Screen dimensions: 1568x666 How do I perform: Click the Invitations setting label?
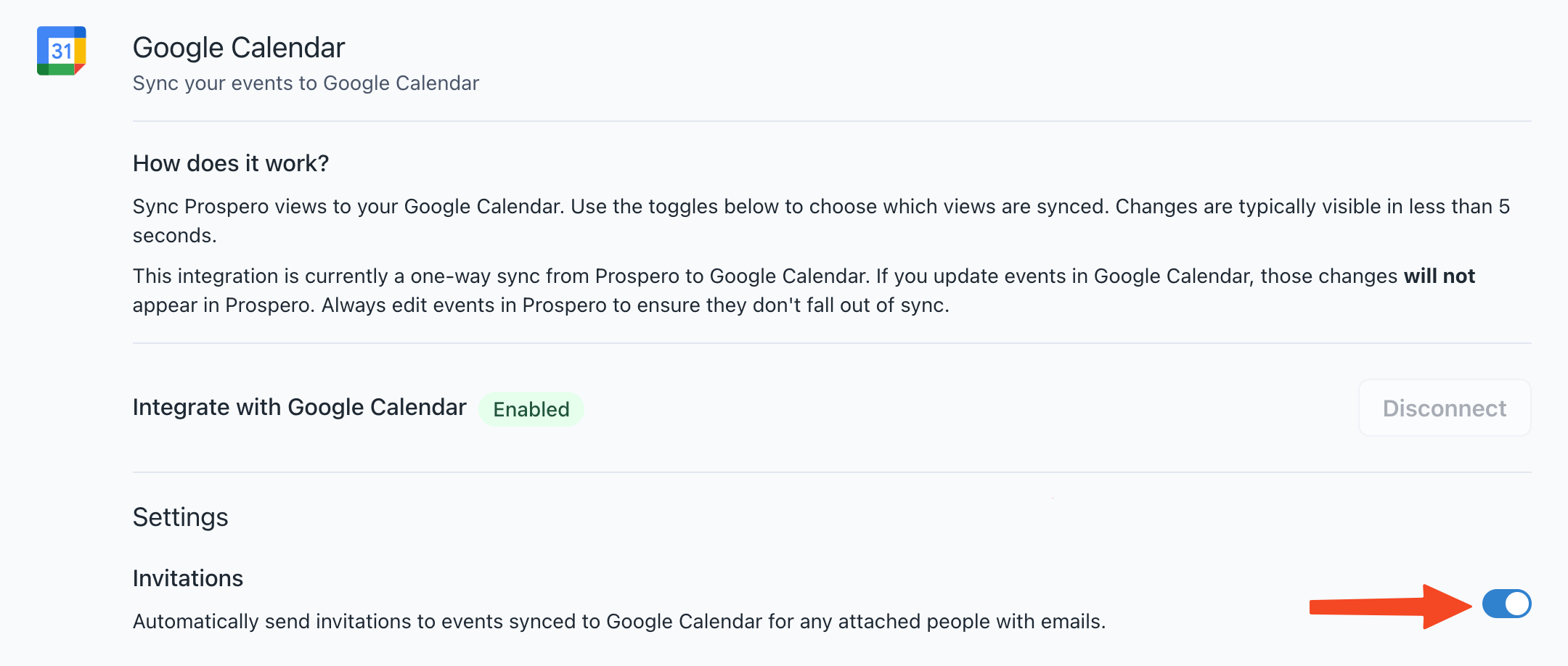[x=187, y=578]
